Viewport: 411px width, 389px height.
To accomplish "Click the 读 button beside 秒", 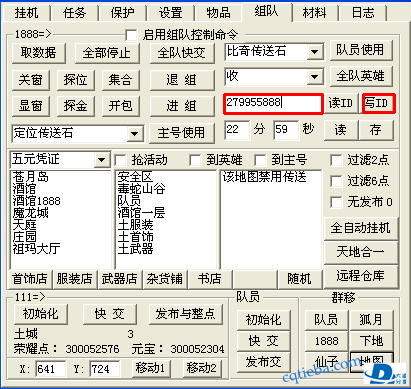I will (341, 130).
